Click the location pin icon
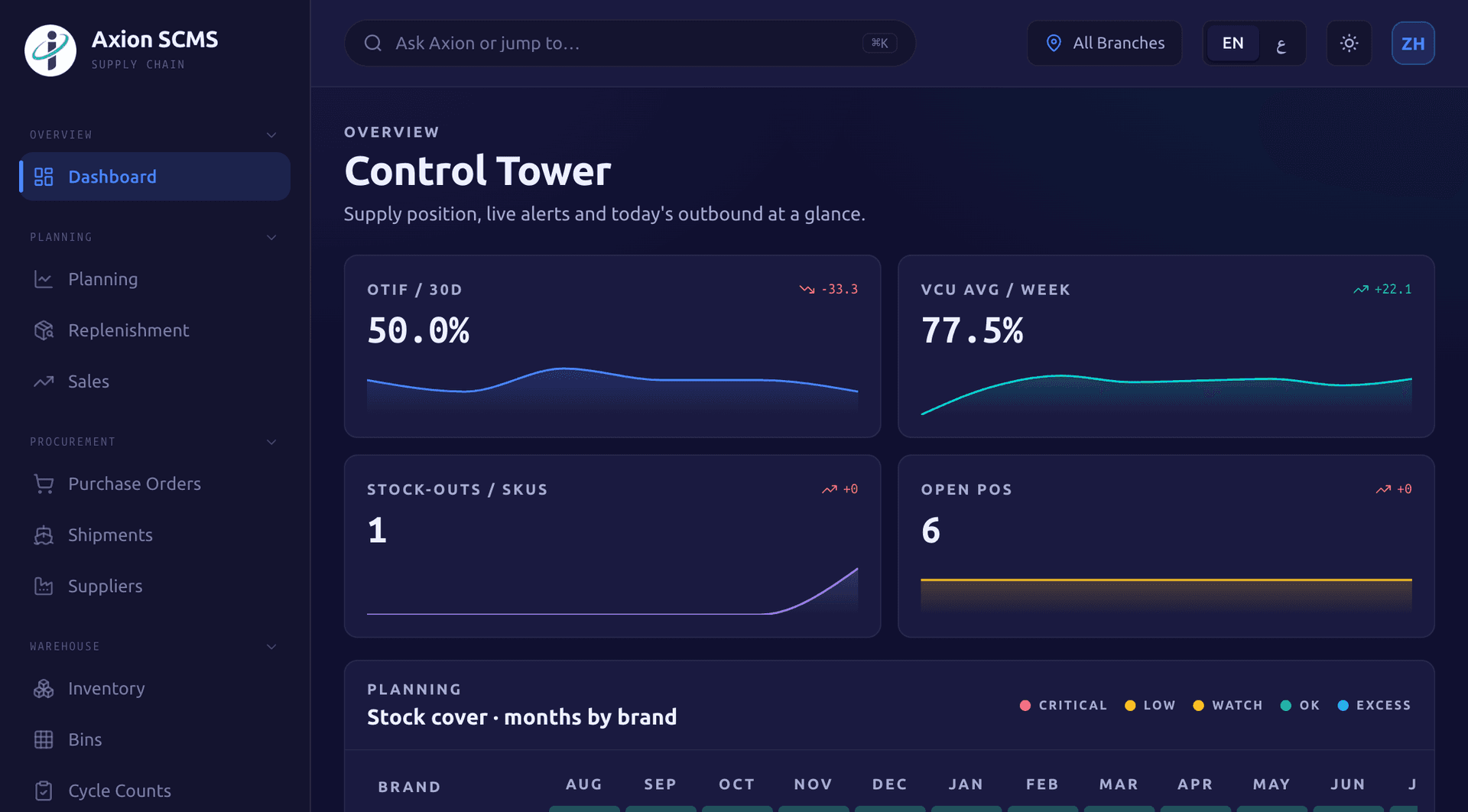The width and height of the screenshot is (1468, 812). (1054, 43)
